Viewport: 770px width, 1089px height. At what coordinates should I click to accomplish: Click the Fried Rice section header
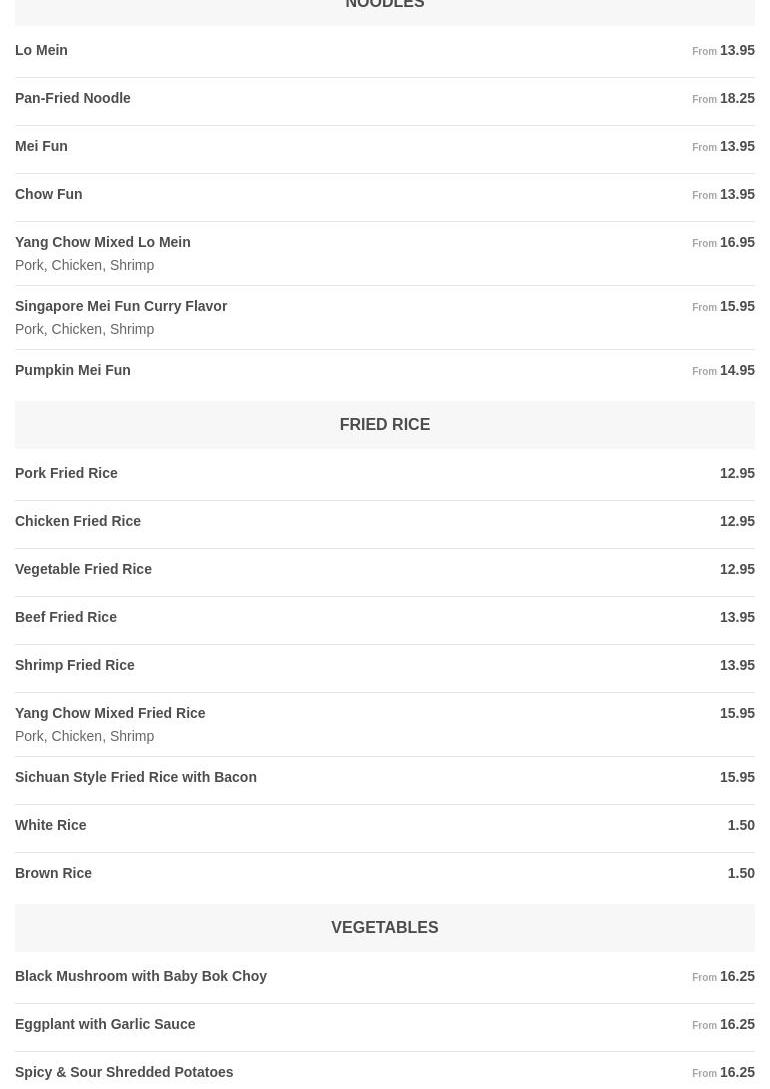[x=384, y=425]
